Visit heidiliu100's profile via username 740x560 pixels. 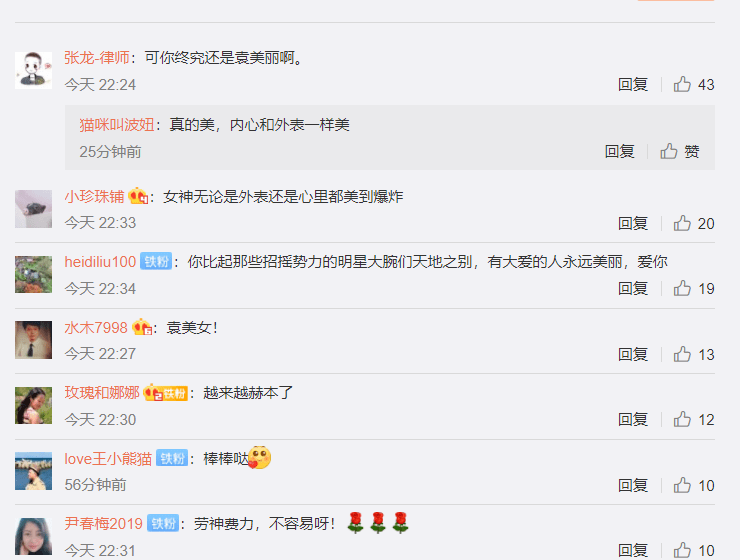point(100,262)
